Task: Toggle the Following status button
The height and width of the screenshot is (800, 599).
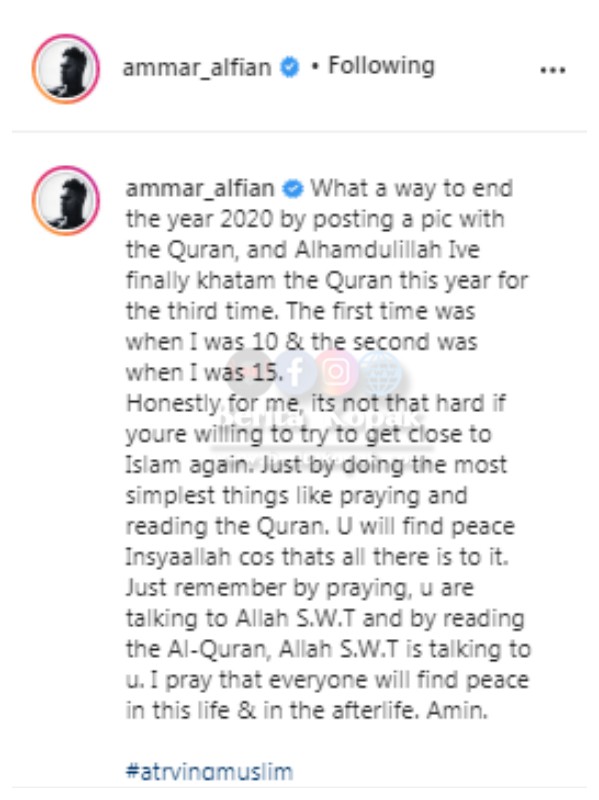Action: (x=381, y=66)
